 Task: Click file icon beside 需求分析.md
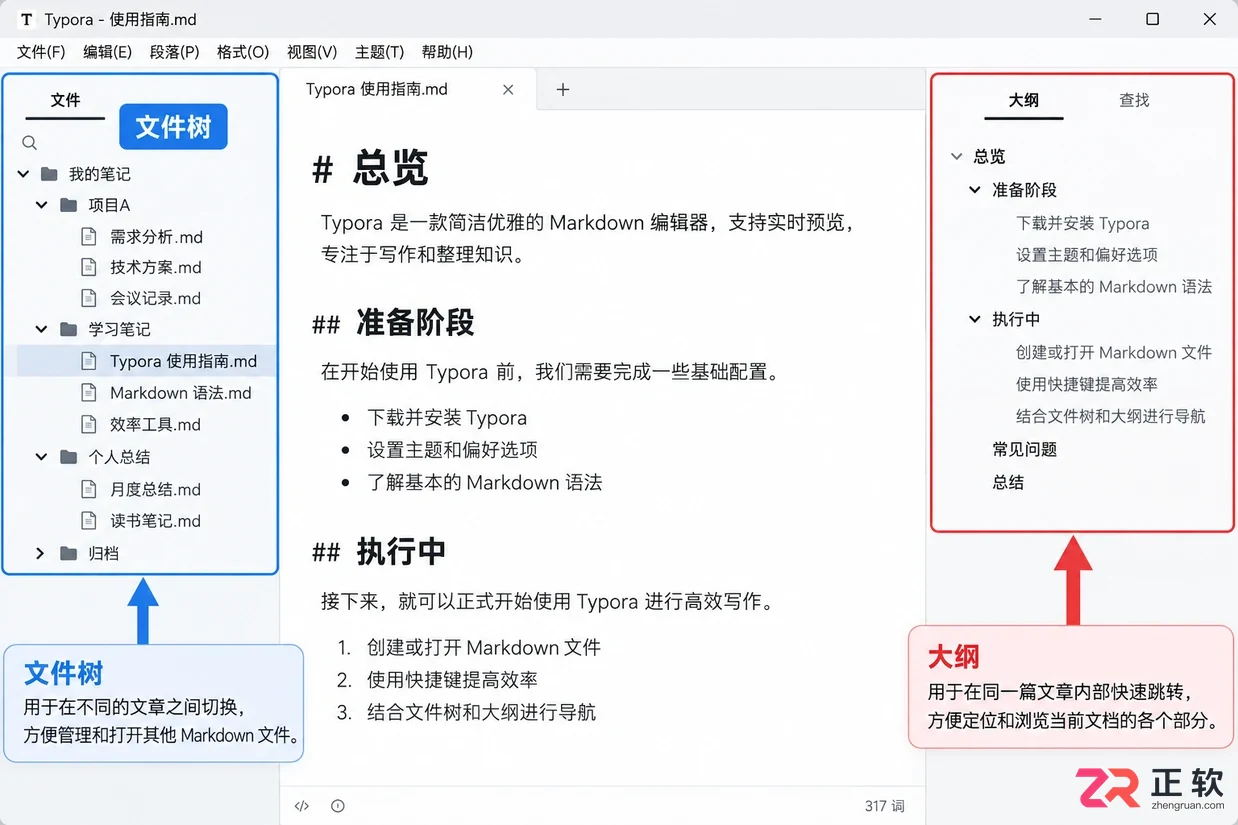[89, 237]
